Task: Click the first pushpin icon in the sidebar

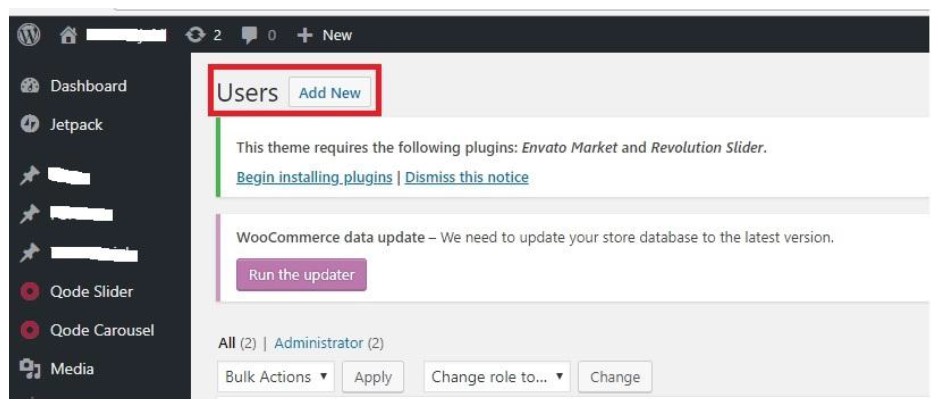Action: click(x=29, y=176)
